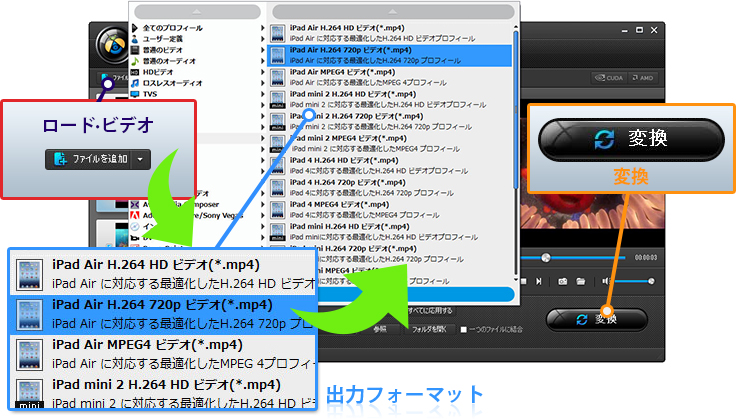The image size is (736, 419).
Task: Expand the ロスレスオーディオ submenu arrow
Action: 263,83
